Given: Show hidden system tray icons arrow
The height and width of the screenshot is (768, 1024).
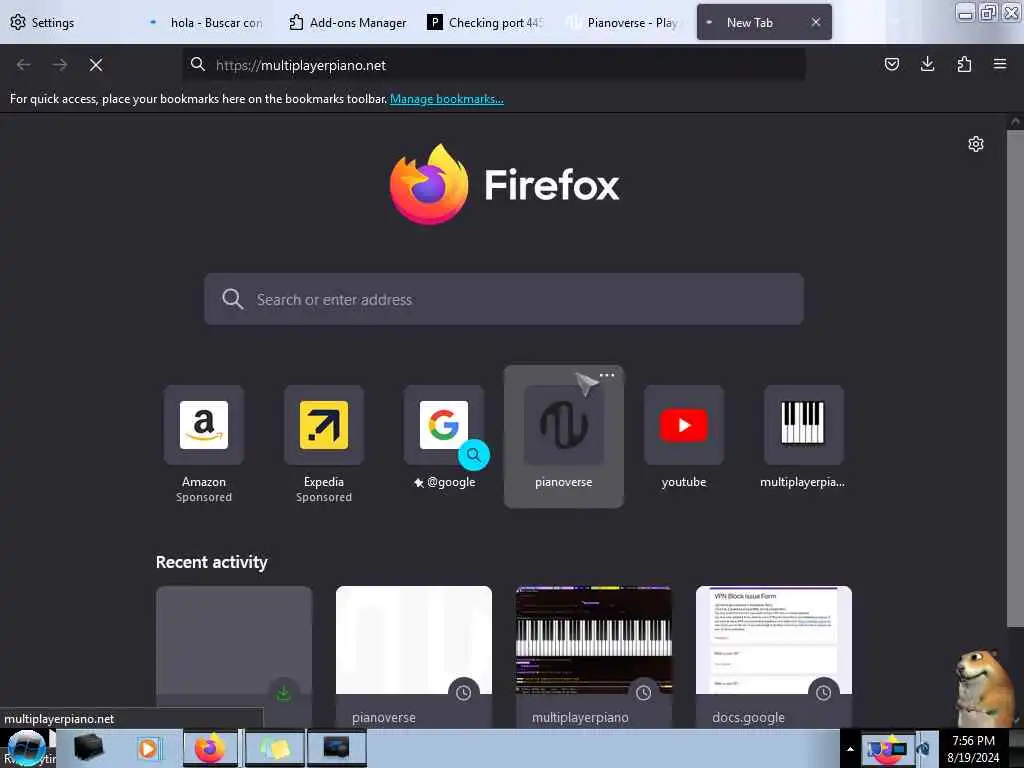Looking at the screenshot, I should 850,749.
